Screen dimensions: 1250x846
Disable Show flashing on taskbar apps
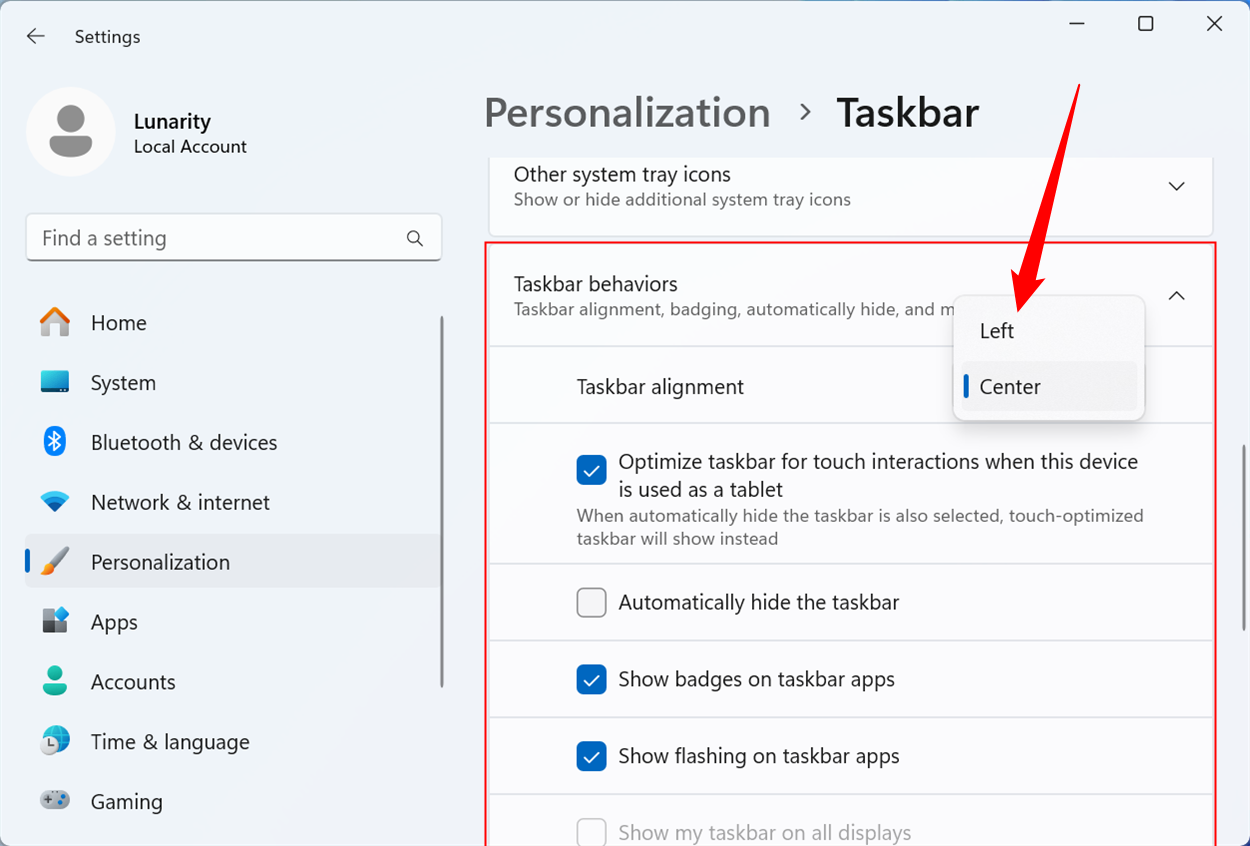click(x=592, y=757)
